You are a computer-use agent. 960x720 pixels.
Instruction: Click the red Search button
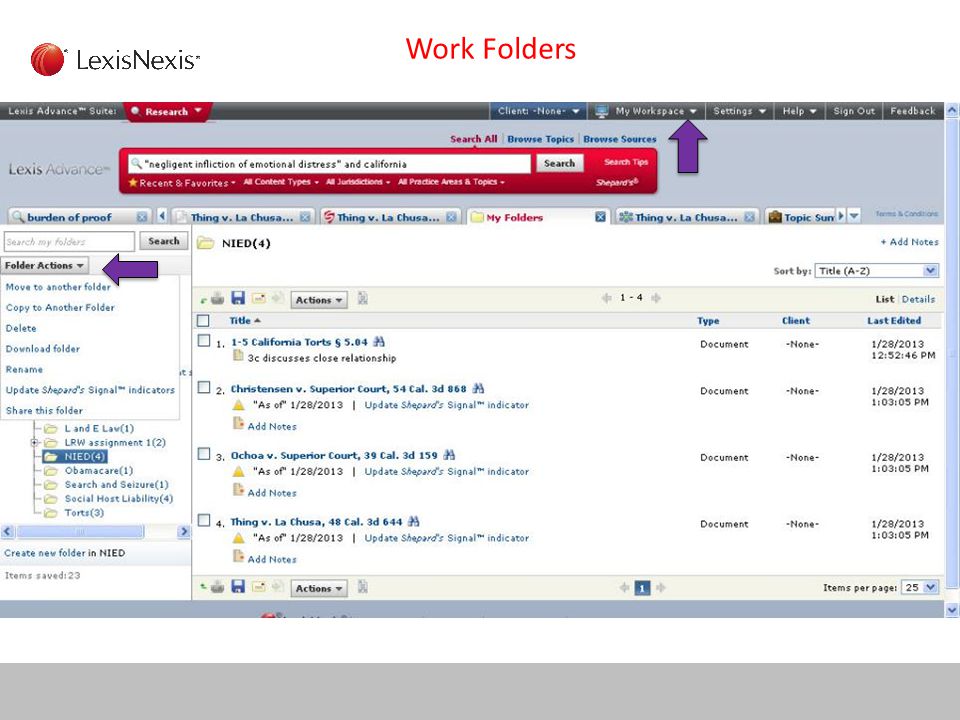click(560, 163)
